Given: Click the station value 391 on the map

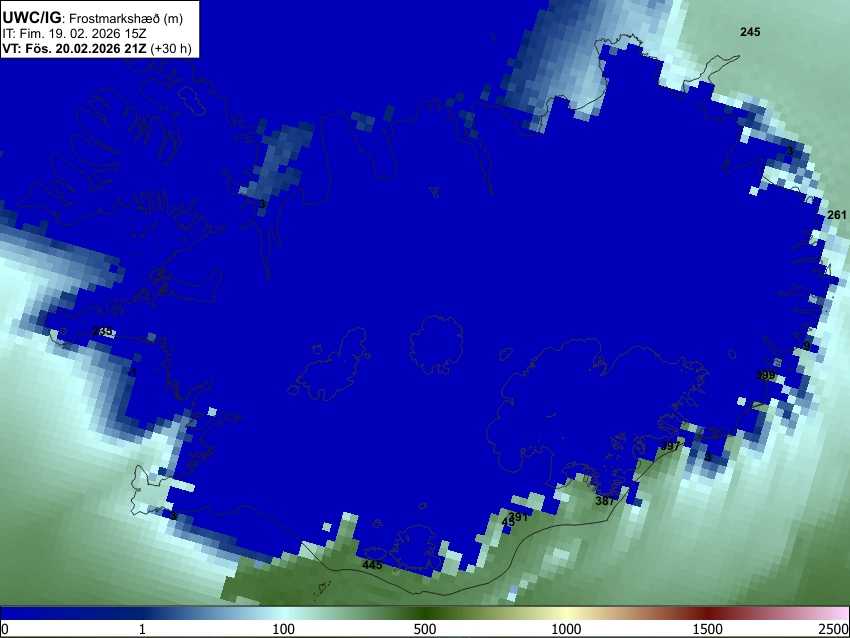Looking at the screenshot, I should pos(518,517).
